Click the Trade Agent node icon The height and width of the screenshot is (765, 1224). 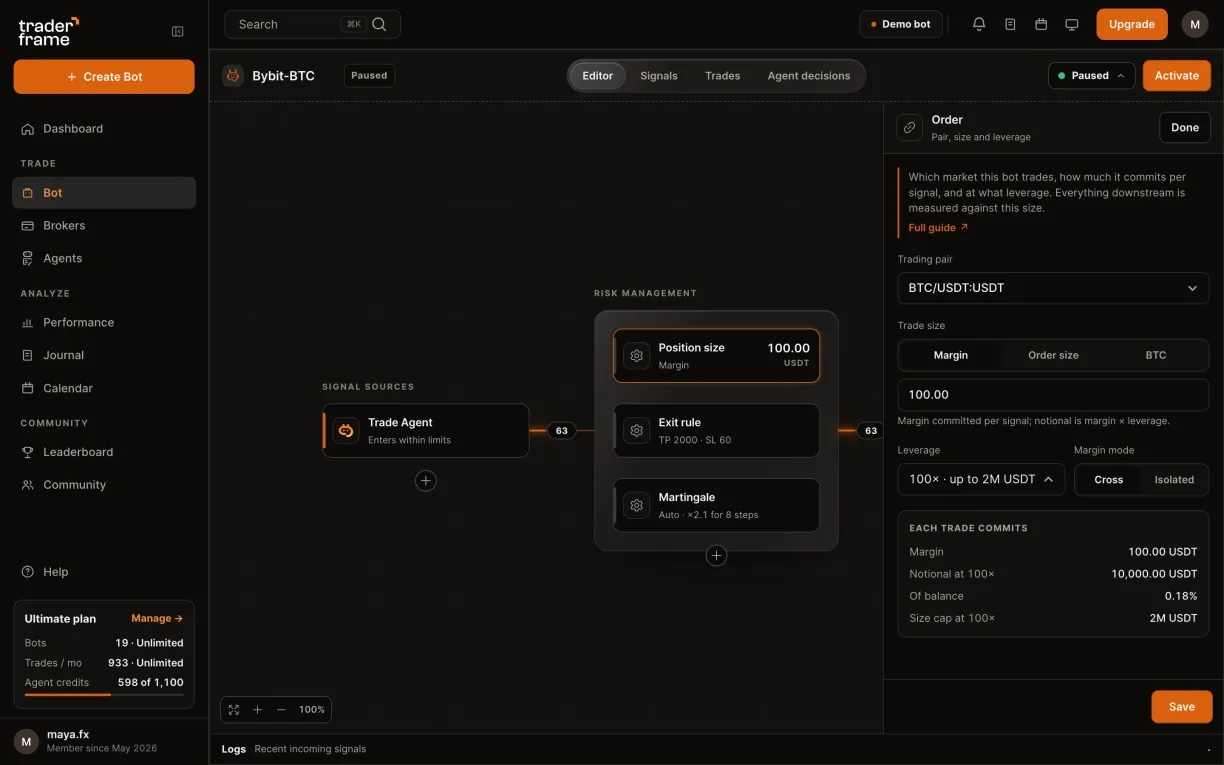pyautogui.click(x=346, y=430)
